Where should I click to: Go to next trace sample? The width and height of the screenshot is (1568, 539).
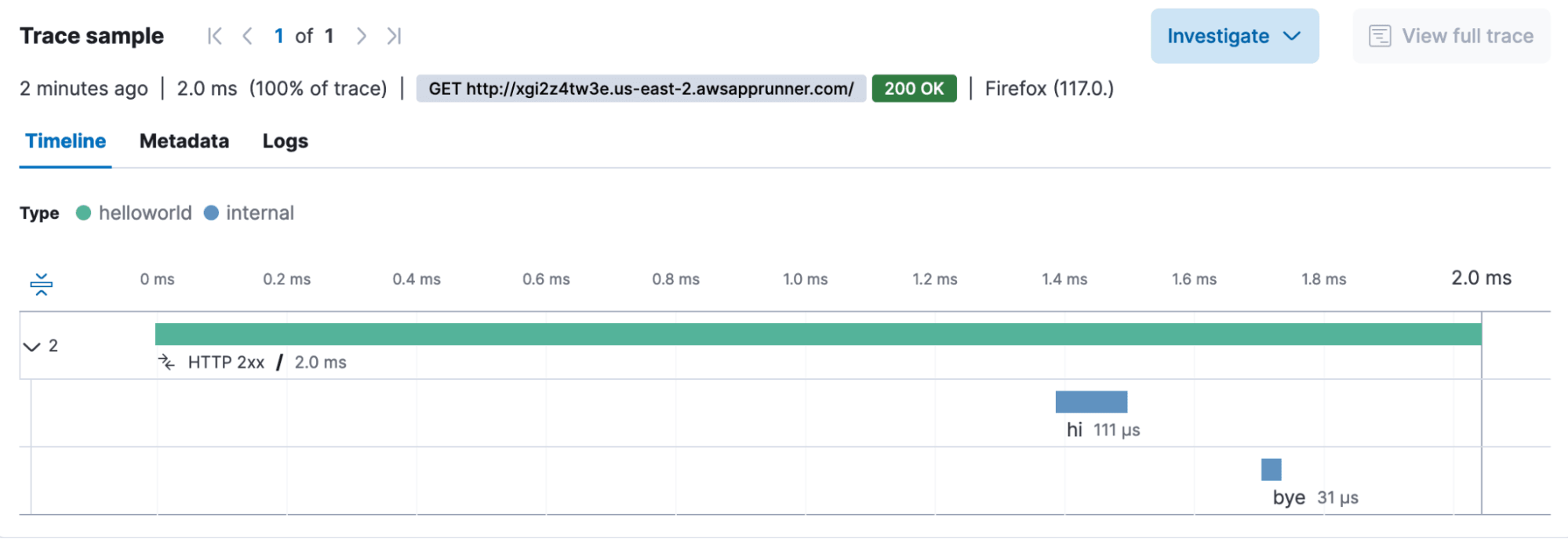click(361, 36)
